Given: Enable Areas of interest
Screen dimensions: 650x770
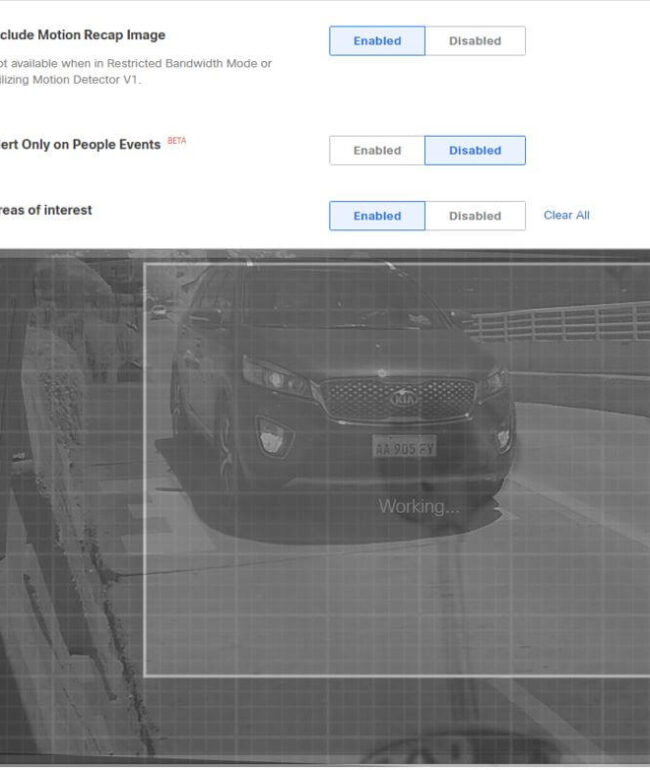Looking at the screenshot, I should (377, 216).
